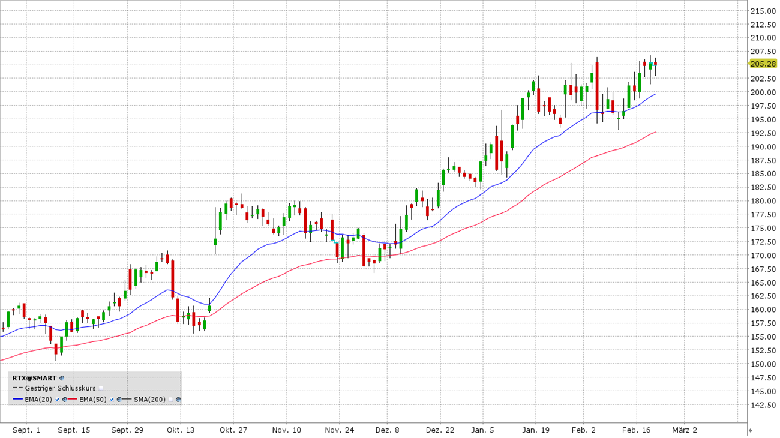Screen dimensions: 780x438
Task: Toggle the Gestriger Schlusskurs checkbox
Action: pyautogui.click(x=101, y=388)
